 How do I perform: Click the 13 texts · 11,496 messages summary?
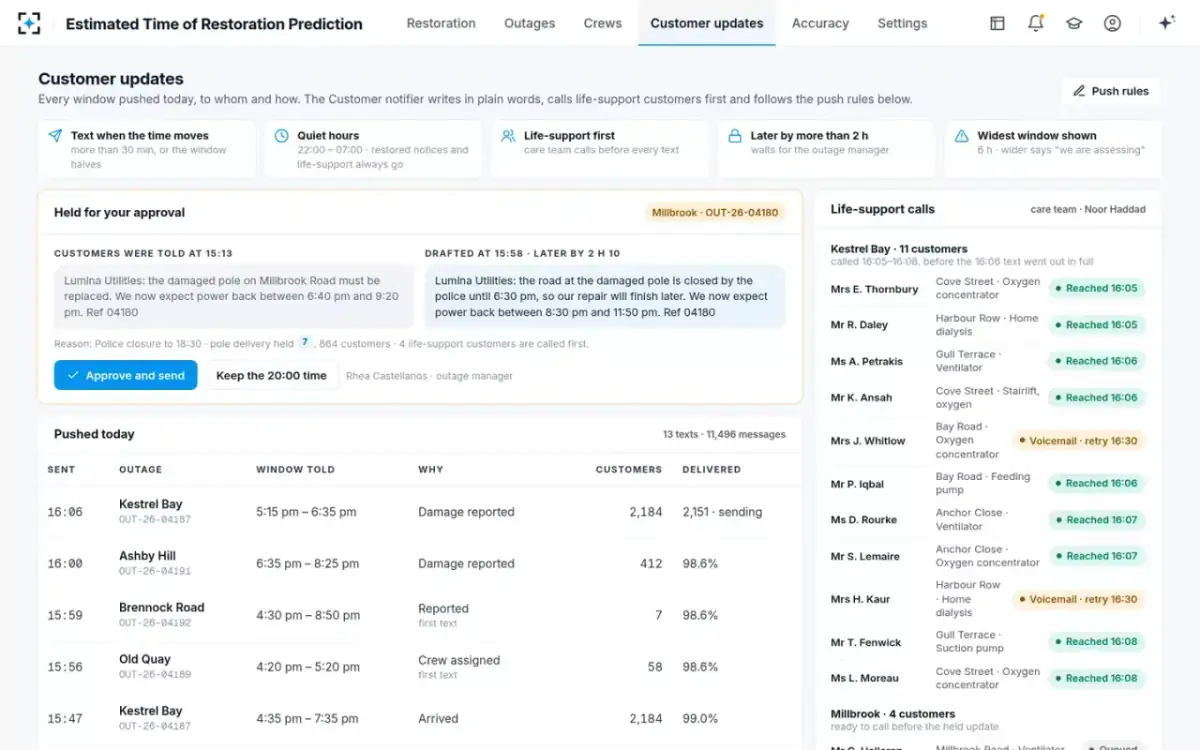coord(724,434)
